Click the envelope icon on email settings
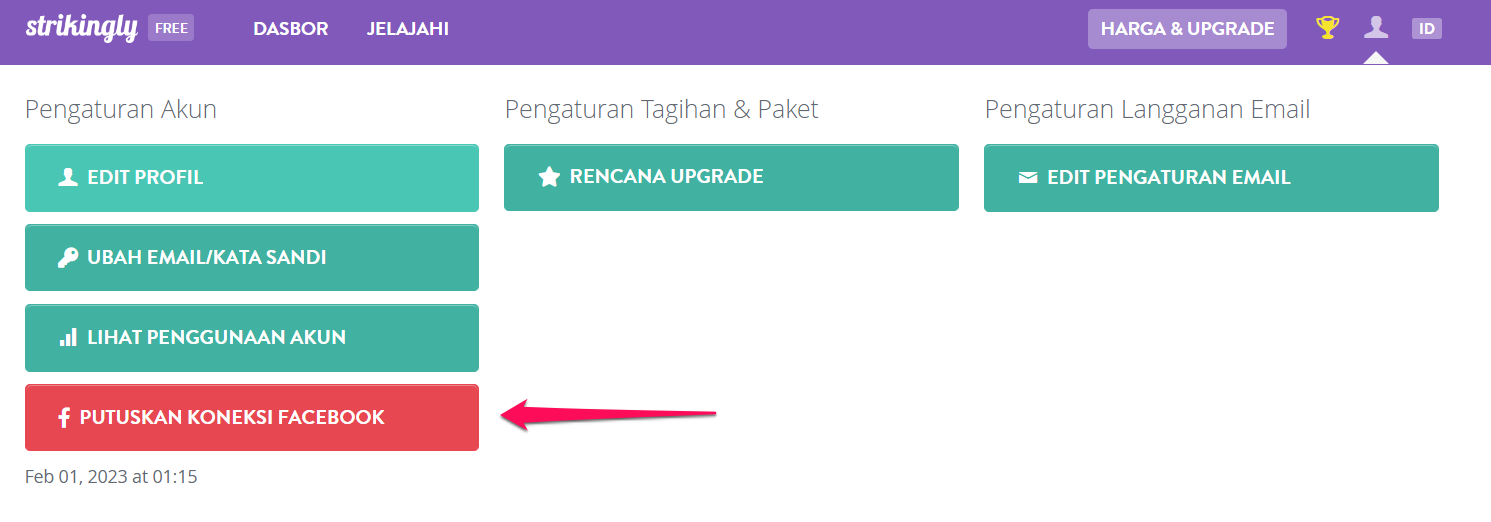This screenshot has height=522, width=1491. (1028, 178)
